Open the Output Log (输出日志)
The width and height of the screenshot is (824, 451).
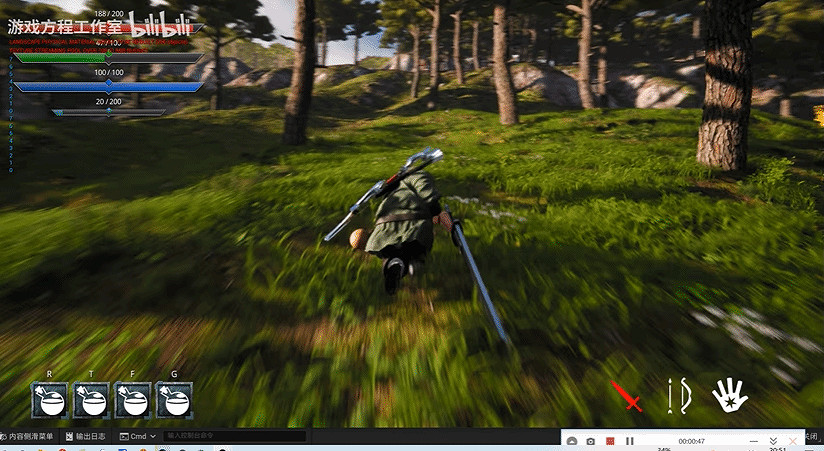click(88, 437)
